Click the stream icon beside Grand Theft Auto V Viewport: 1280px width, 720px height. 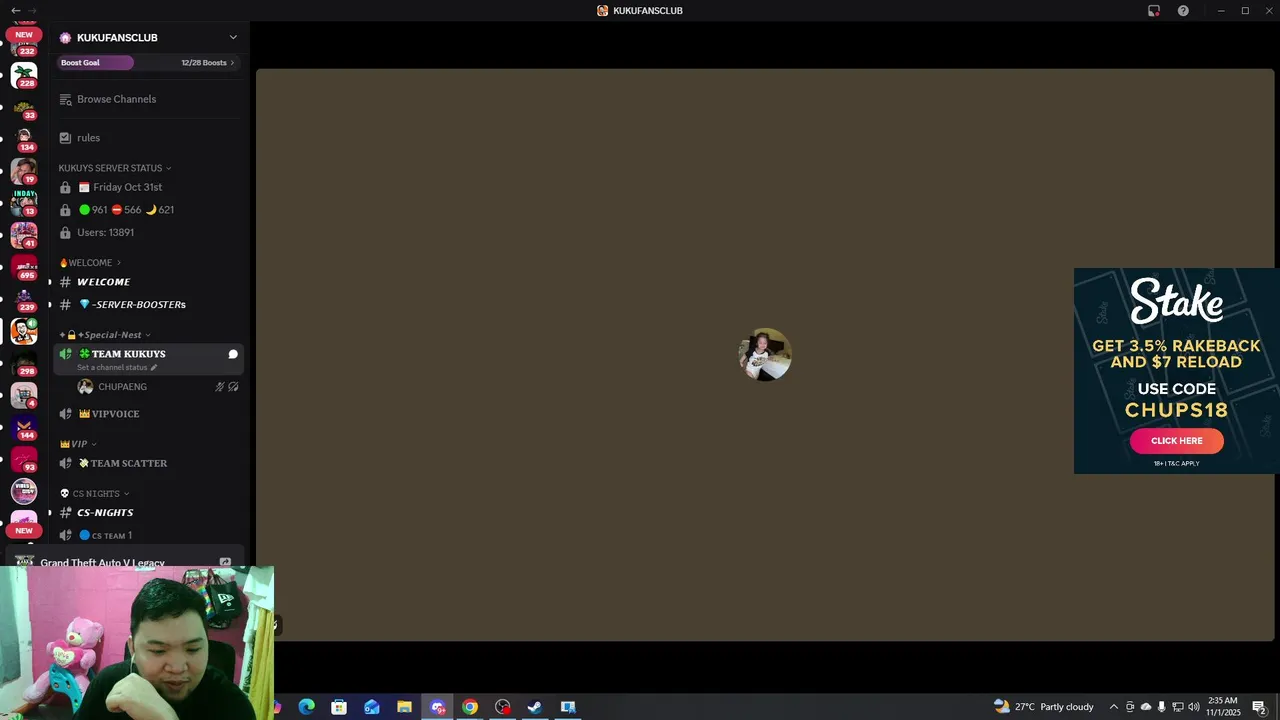(x=225, y=563)
